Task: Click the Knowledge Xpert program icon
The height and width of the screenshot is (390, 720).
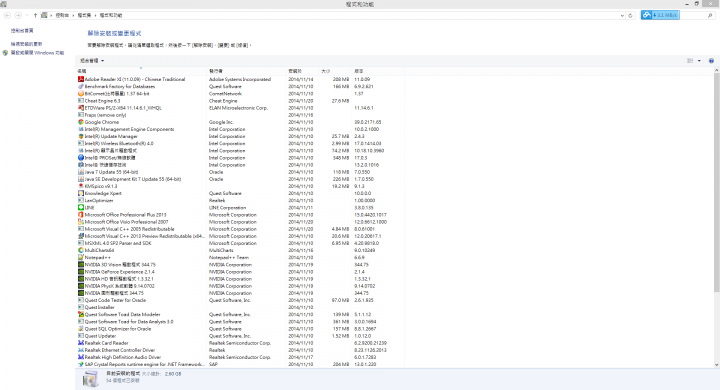Action: pos(81,193)
